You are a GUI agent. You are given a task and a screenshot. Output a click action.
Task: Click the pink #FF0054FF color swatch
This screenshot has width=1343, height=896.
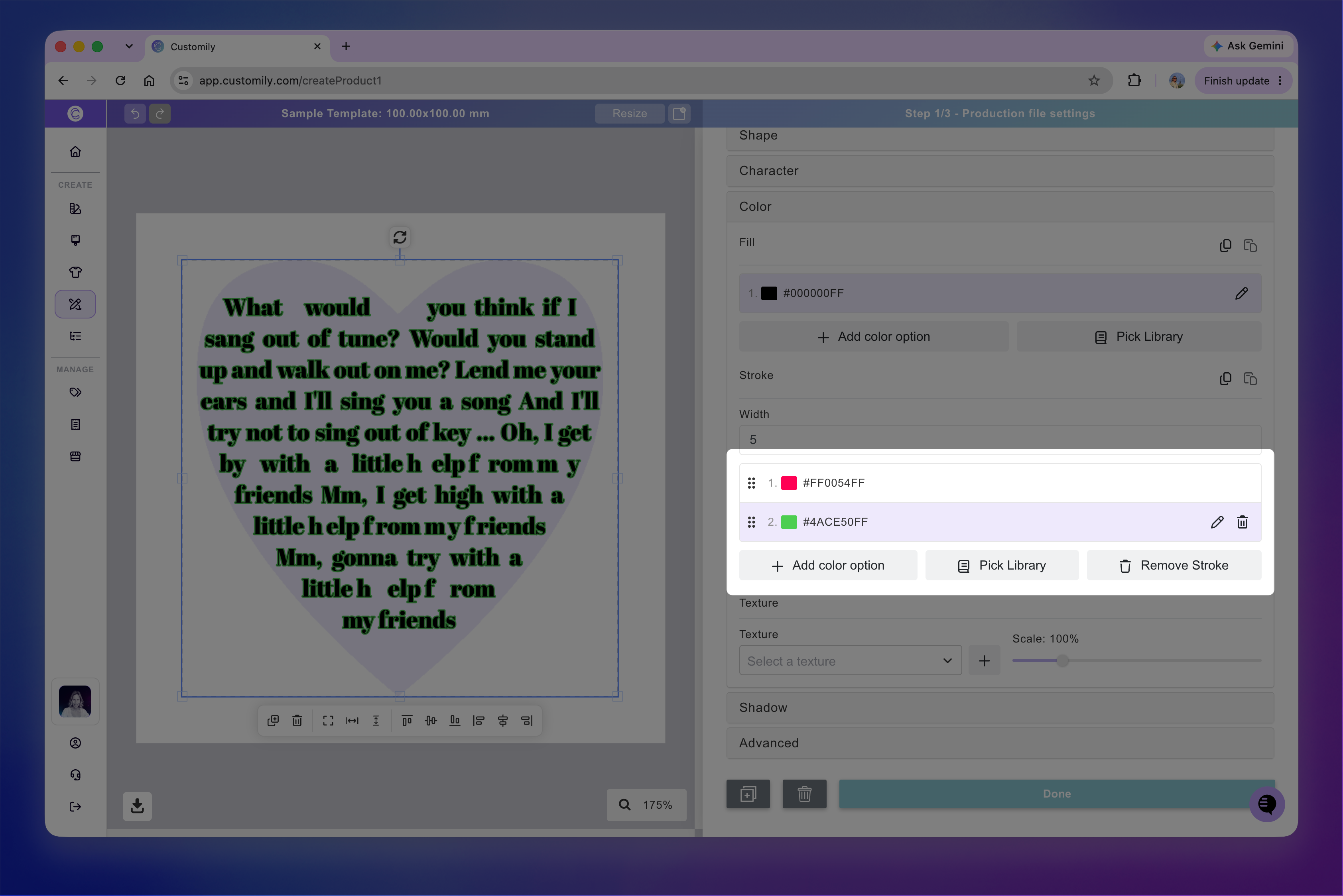tap(789, 483)
